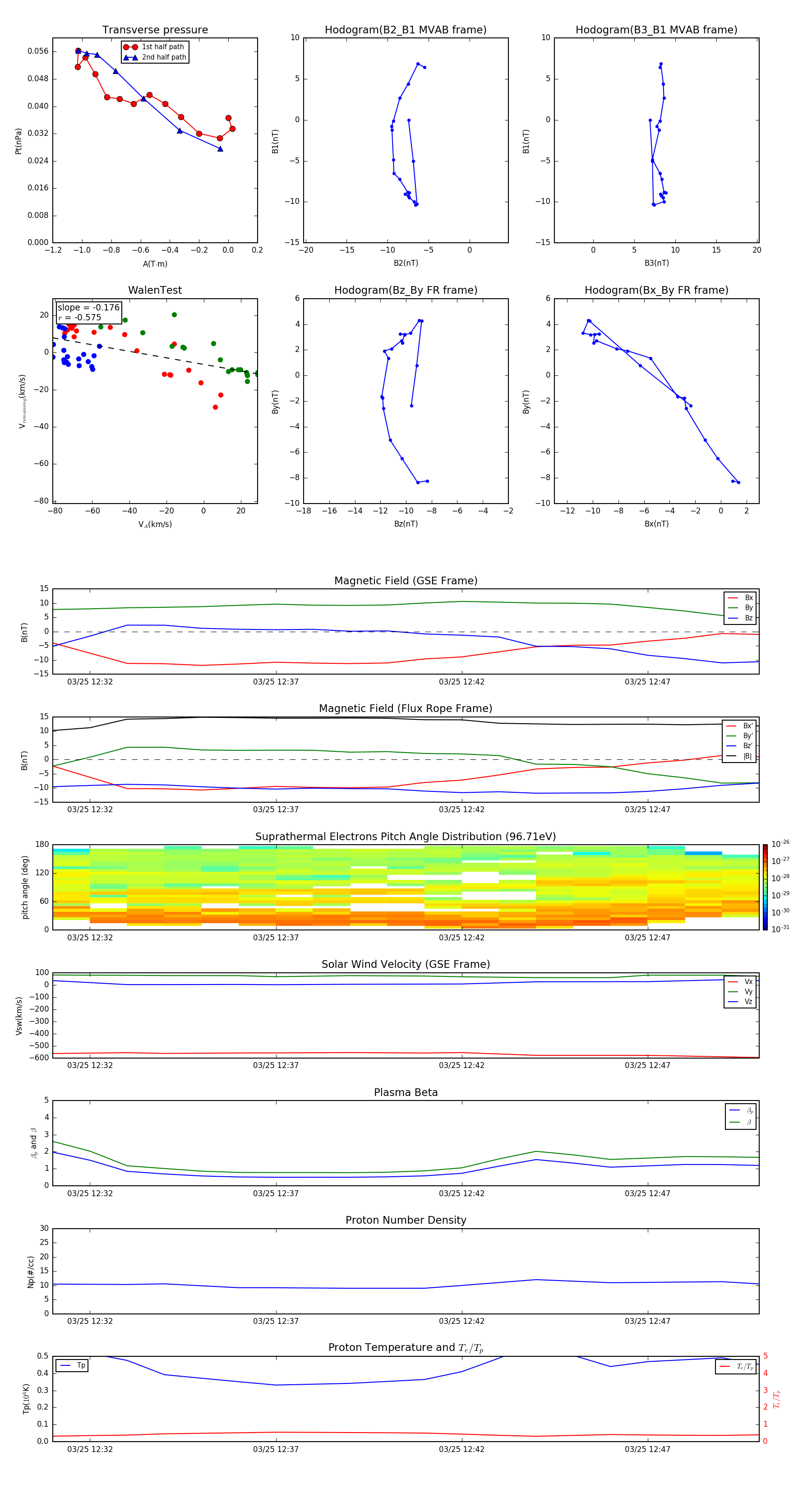Click '03/25 12:42' tick under pitch angle panel
This screenshot has height=1489, width=812.
click(462, 938)
